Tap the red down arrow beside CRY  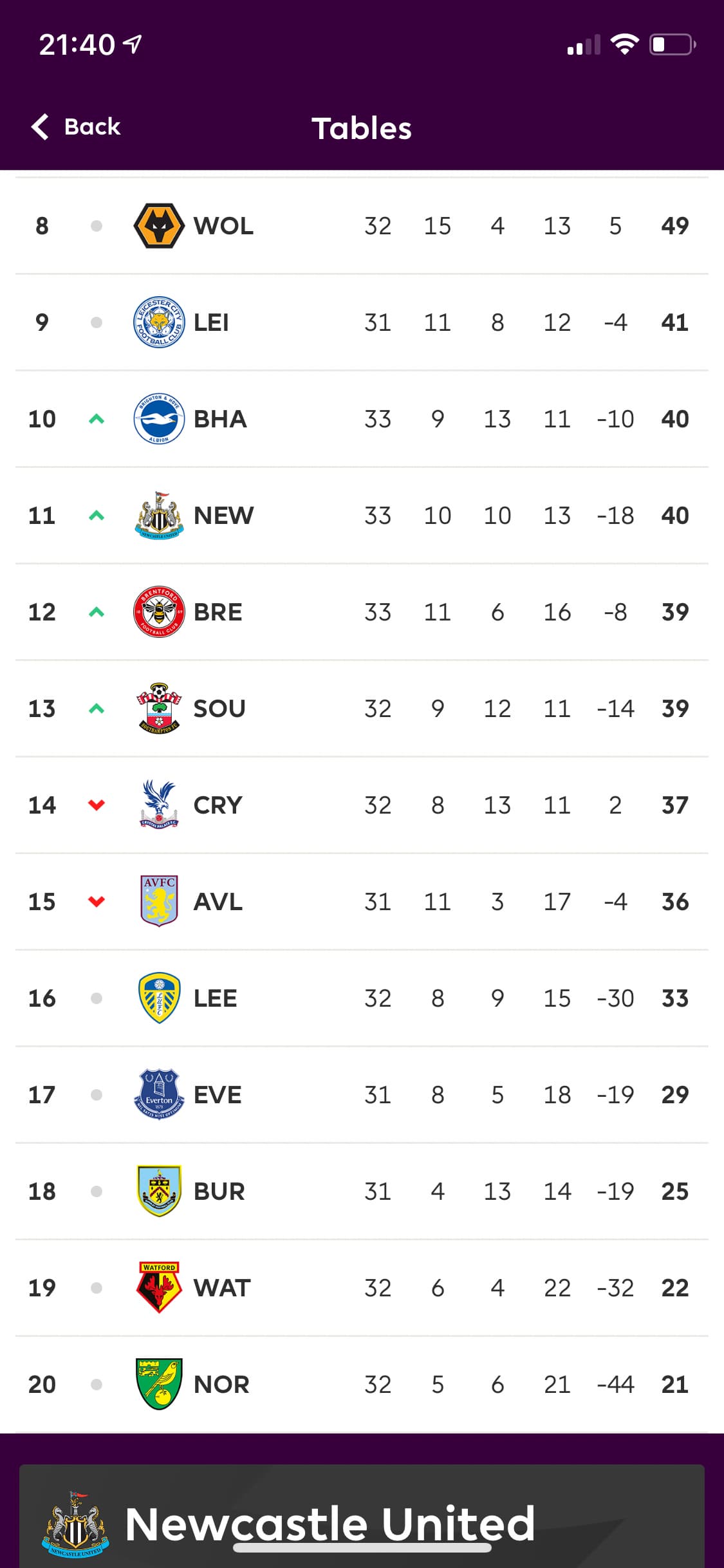pyautogui.click(x=97, y=805)
